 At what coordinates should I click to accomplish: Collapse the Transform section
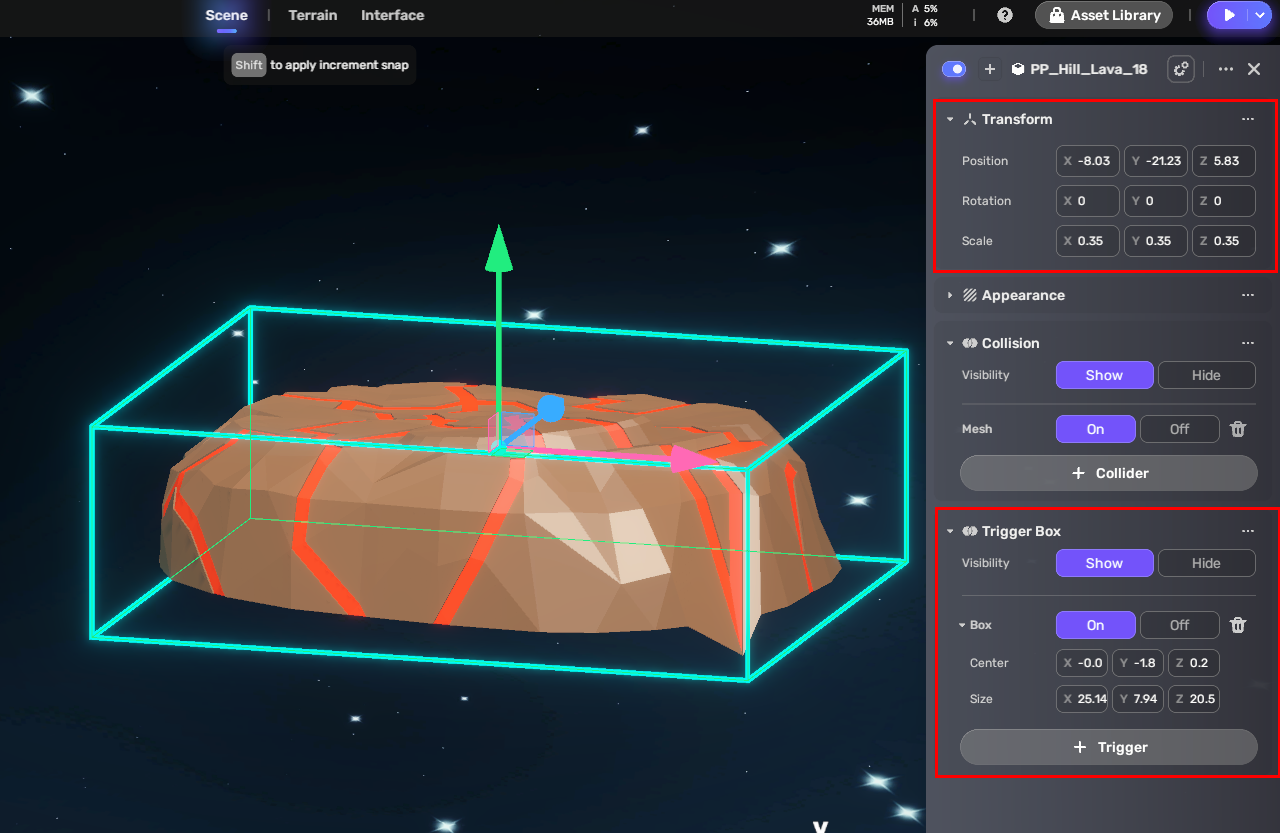(950, 119)
